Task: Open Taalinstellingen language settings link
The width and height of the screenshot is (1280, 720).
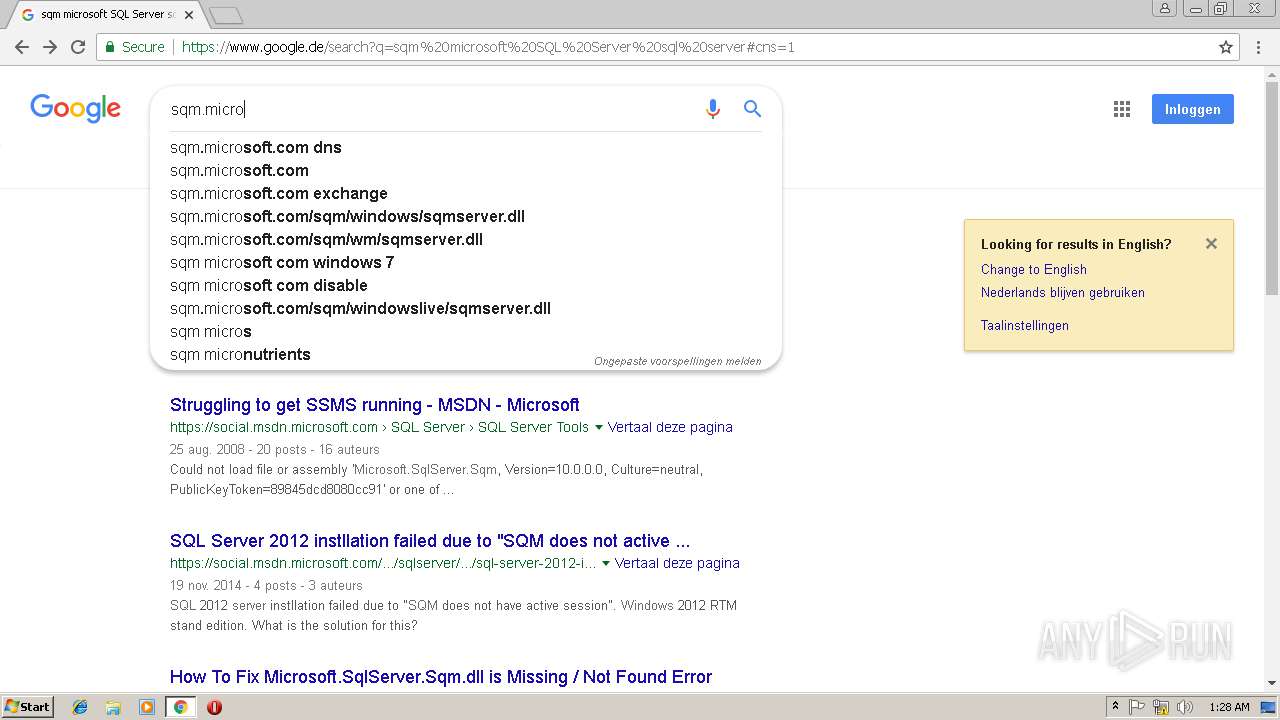Action: point(1024,325)
